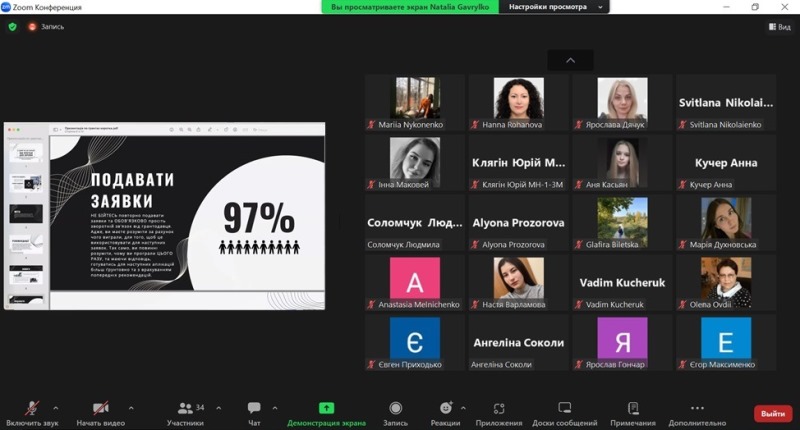The height and width of the screenshot is (430, 800).
Task: Click muted mic icon on Vadim Kucheruk
Action: (x=579, y=305)
